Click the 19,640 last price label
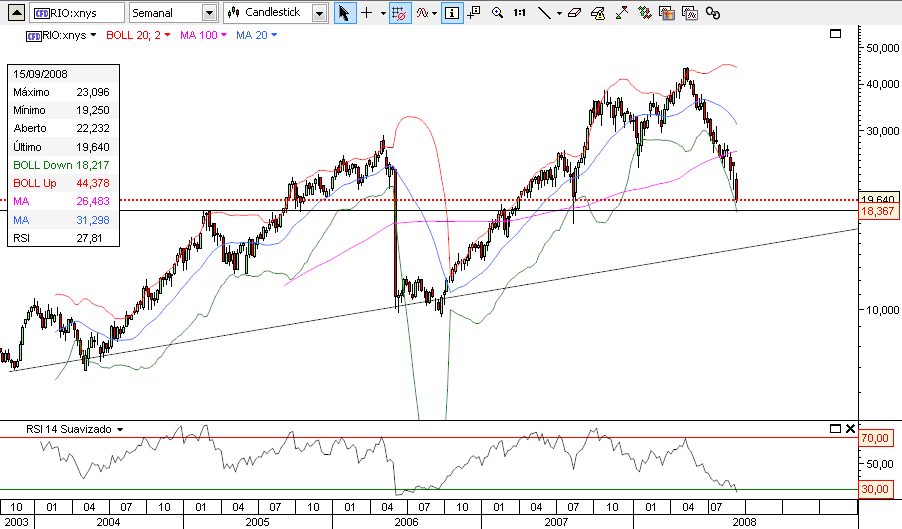 [878, 198]
